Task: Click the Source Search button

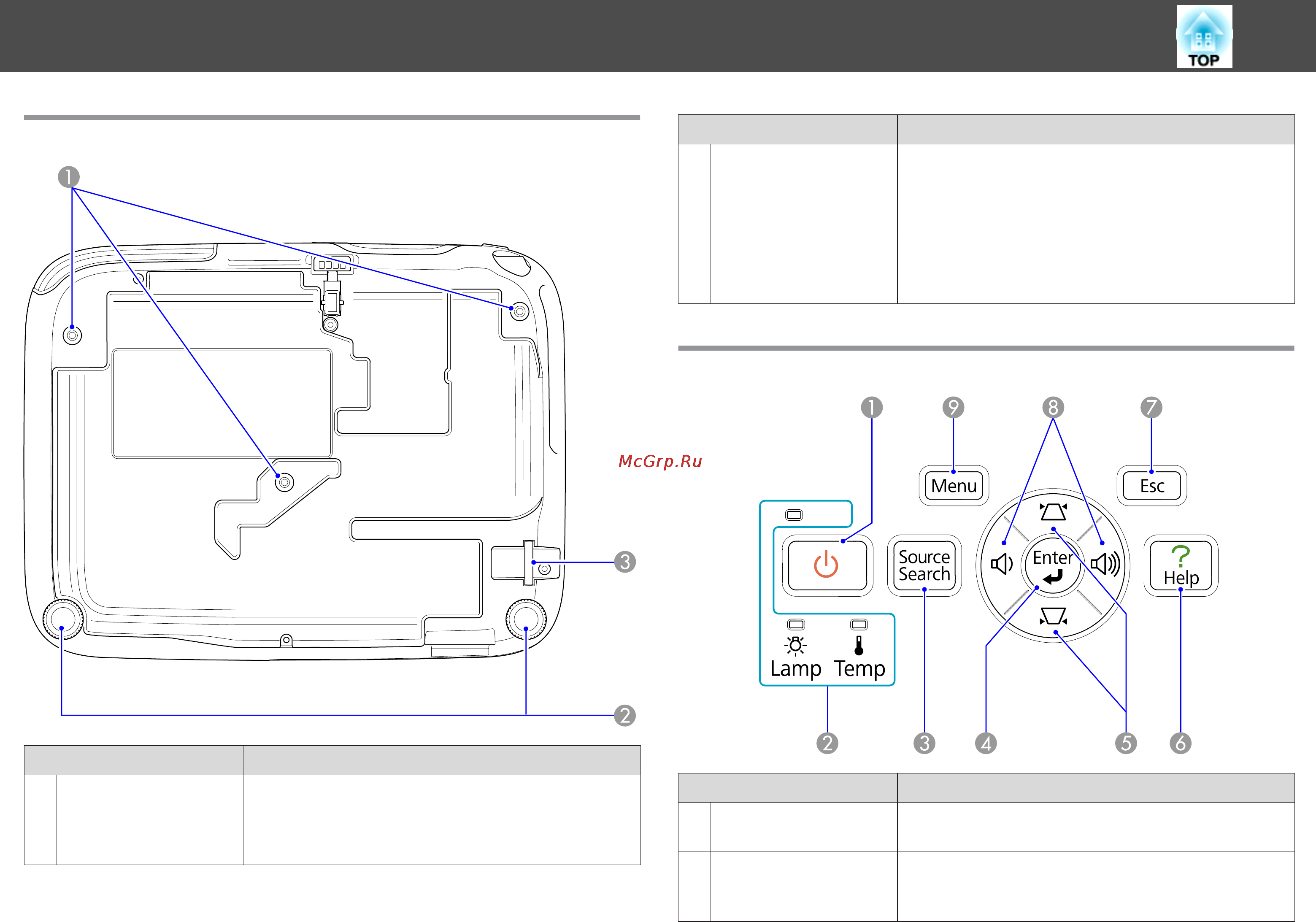Action: [x=924, y=565]
